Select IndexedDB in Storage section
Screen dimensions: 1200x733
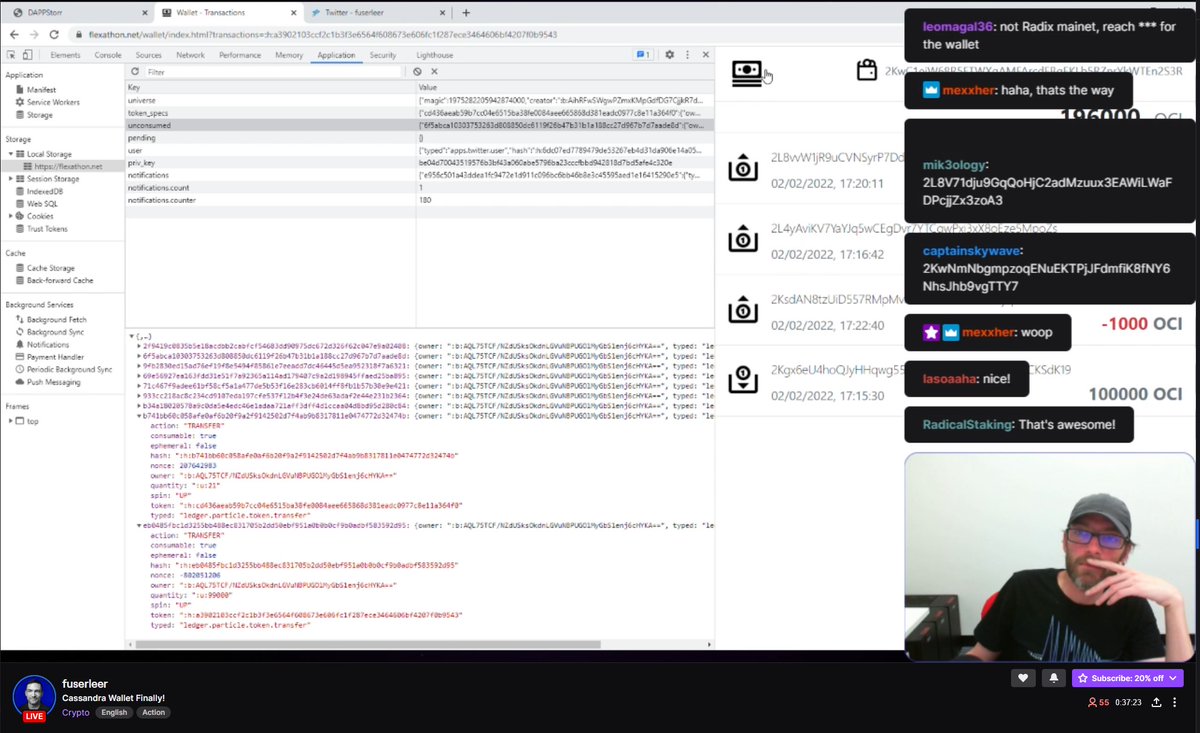38,190
